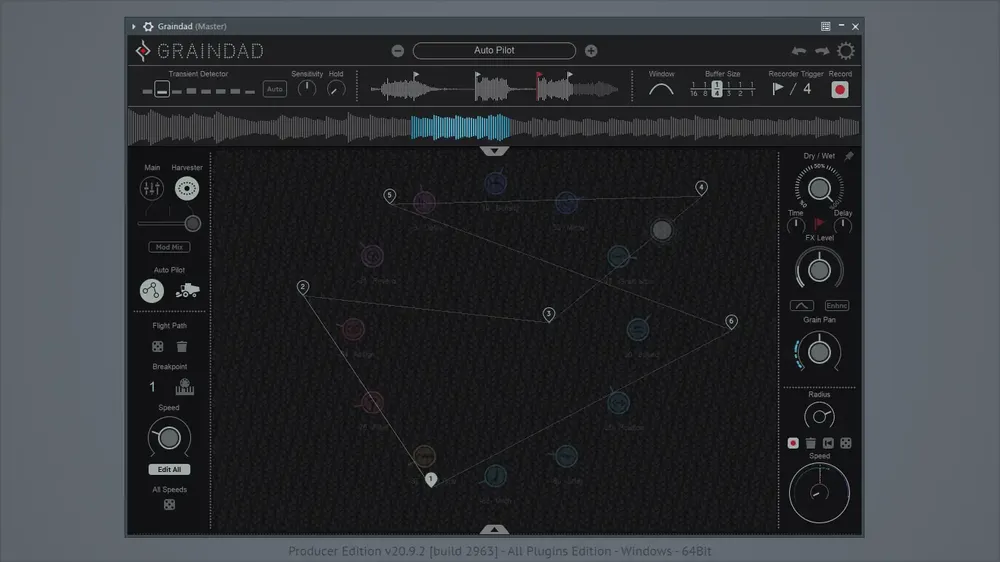Change the Recorder Trigger value 4
This screenshot has width=1000, height=562.
(x=807, y=89)
